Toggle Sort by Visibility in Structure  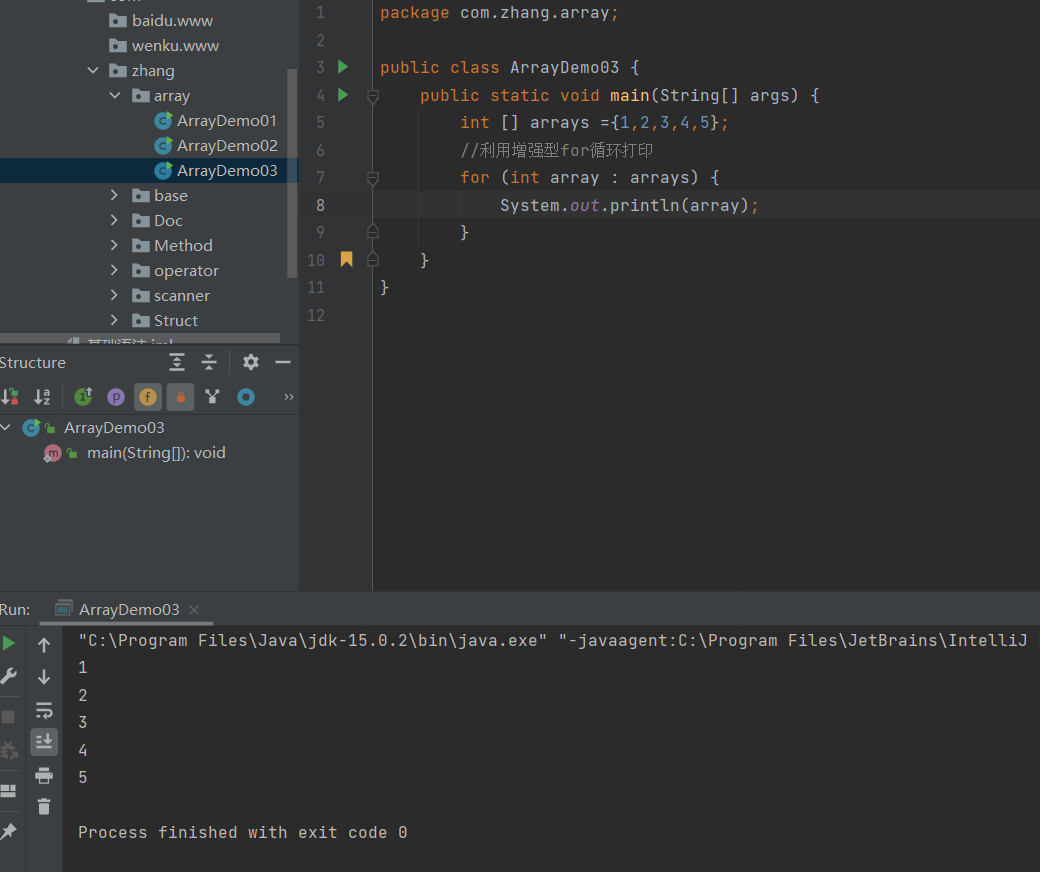pos(10,397)
